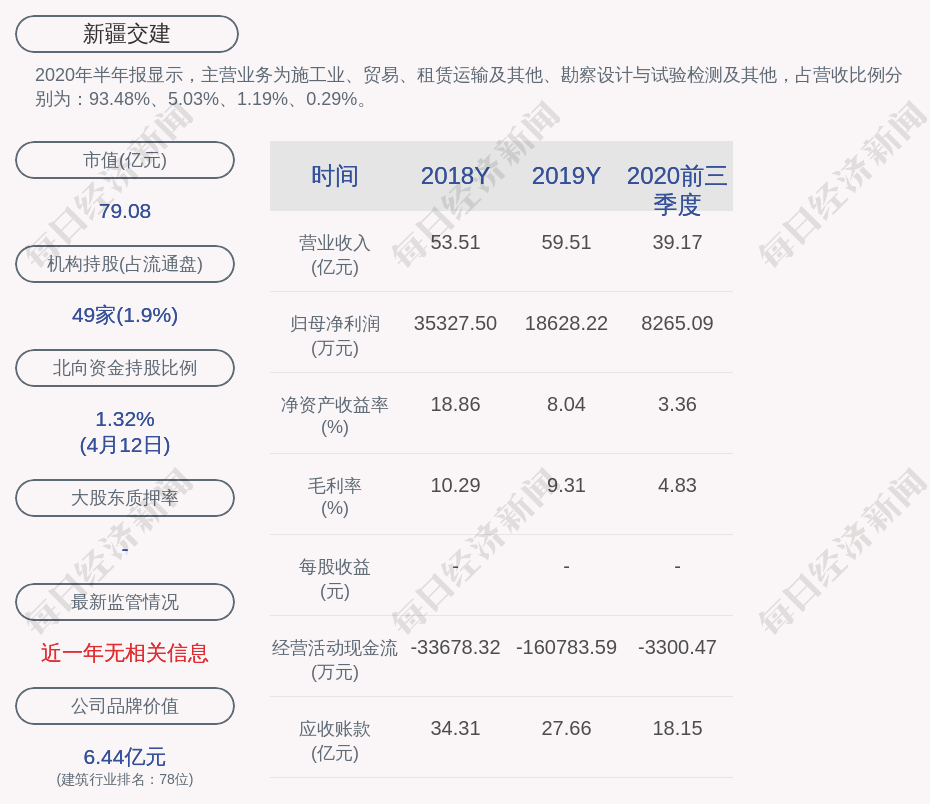Click the red 近一年无相关信息 text
Image resolution: width=930 pixels, height=804 pixels.
[124, 653]
